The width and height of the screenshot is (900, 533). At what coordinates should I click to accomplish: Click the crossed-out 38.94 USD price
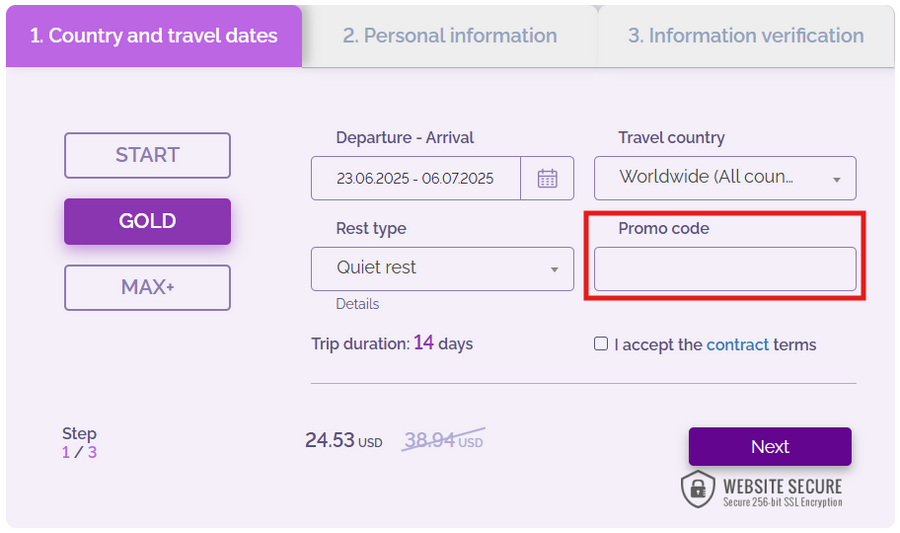443,441
